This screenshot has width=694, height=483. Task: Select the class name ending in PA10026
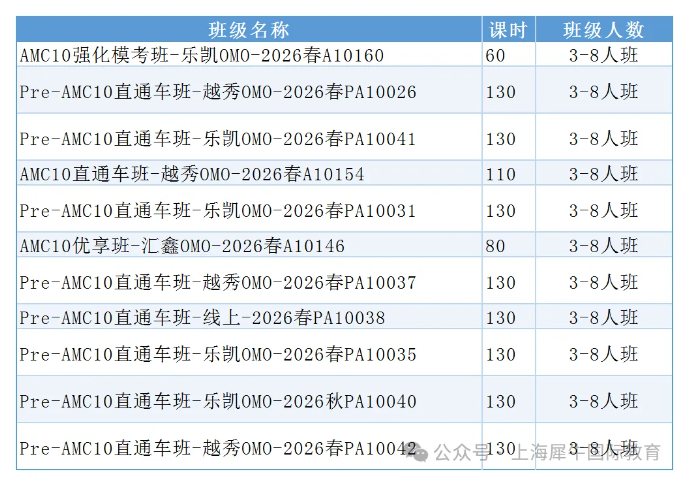(218, 92)
